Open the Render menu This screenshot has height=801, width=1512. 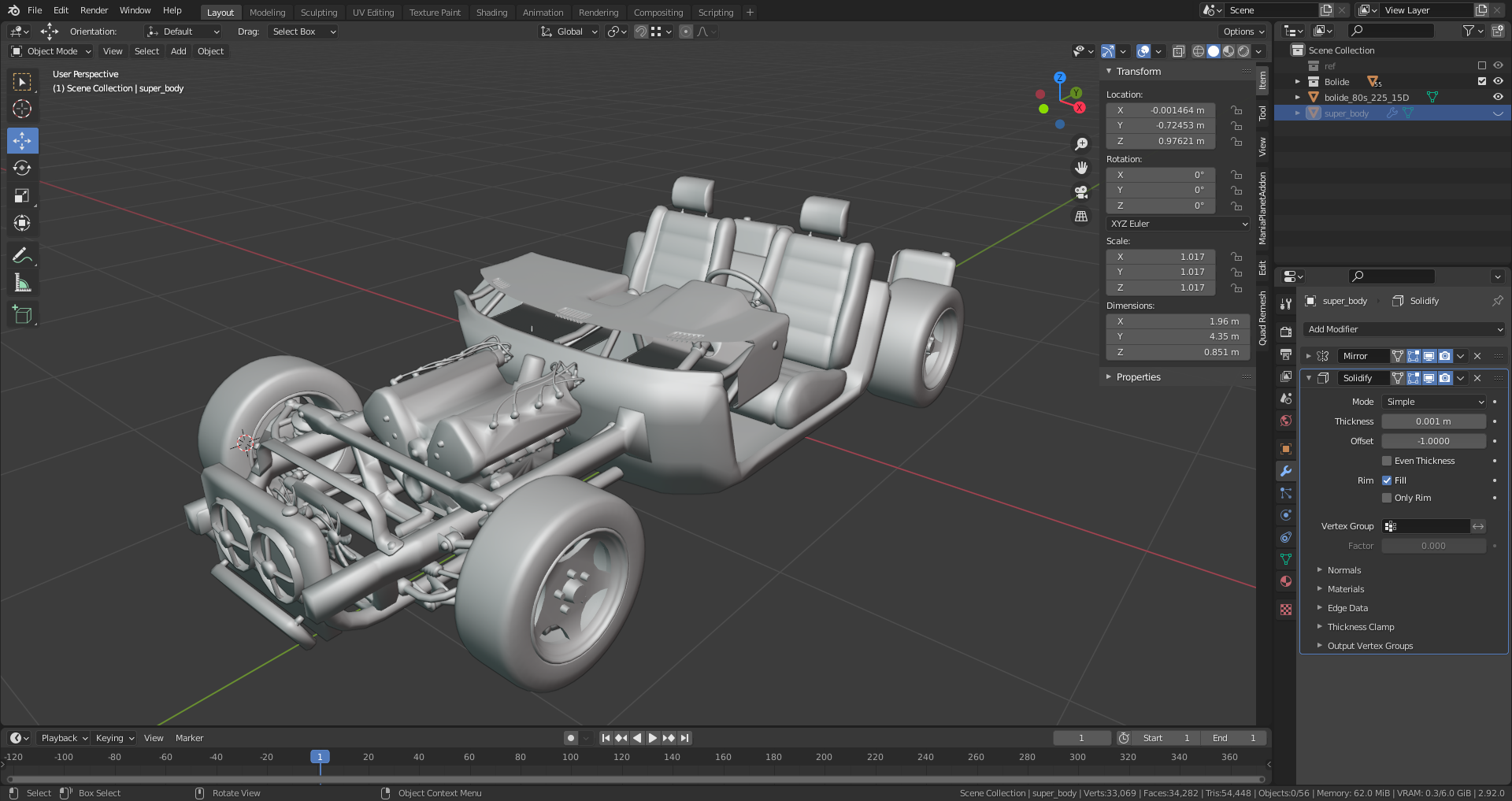pyautogui.click(x=94, y=10)
